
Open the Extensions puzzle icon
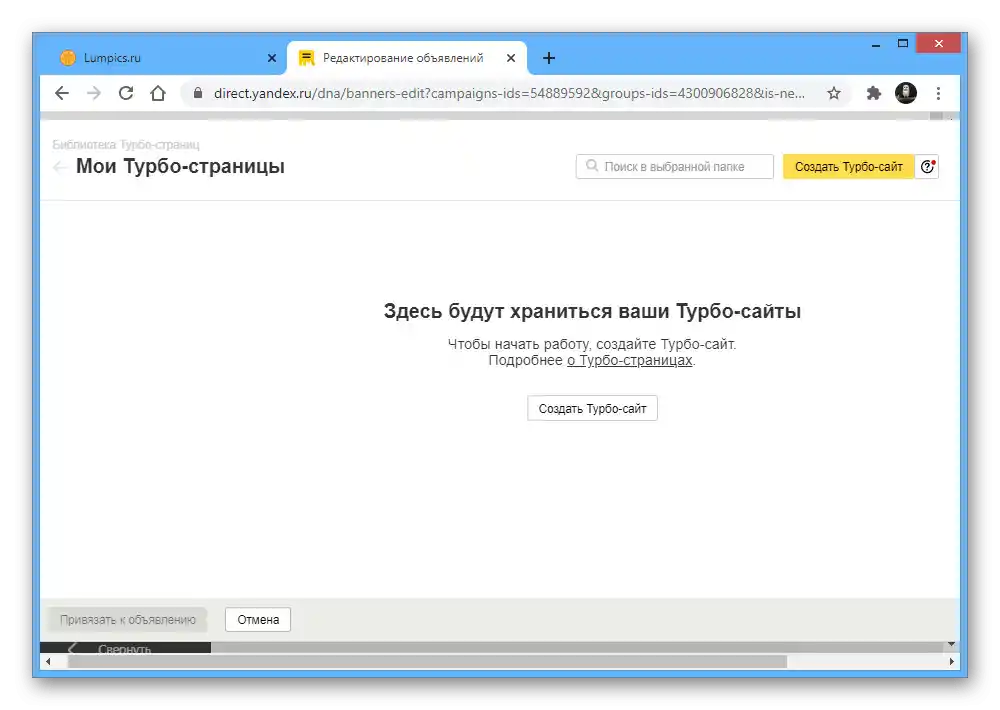(x=873, y=93)
